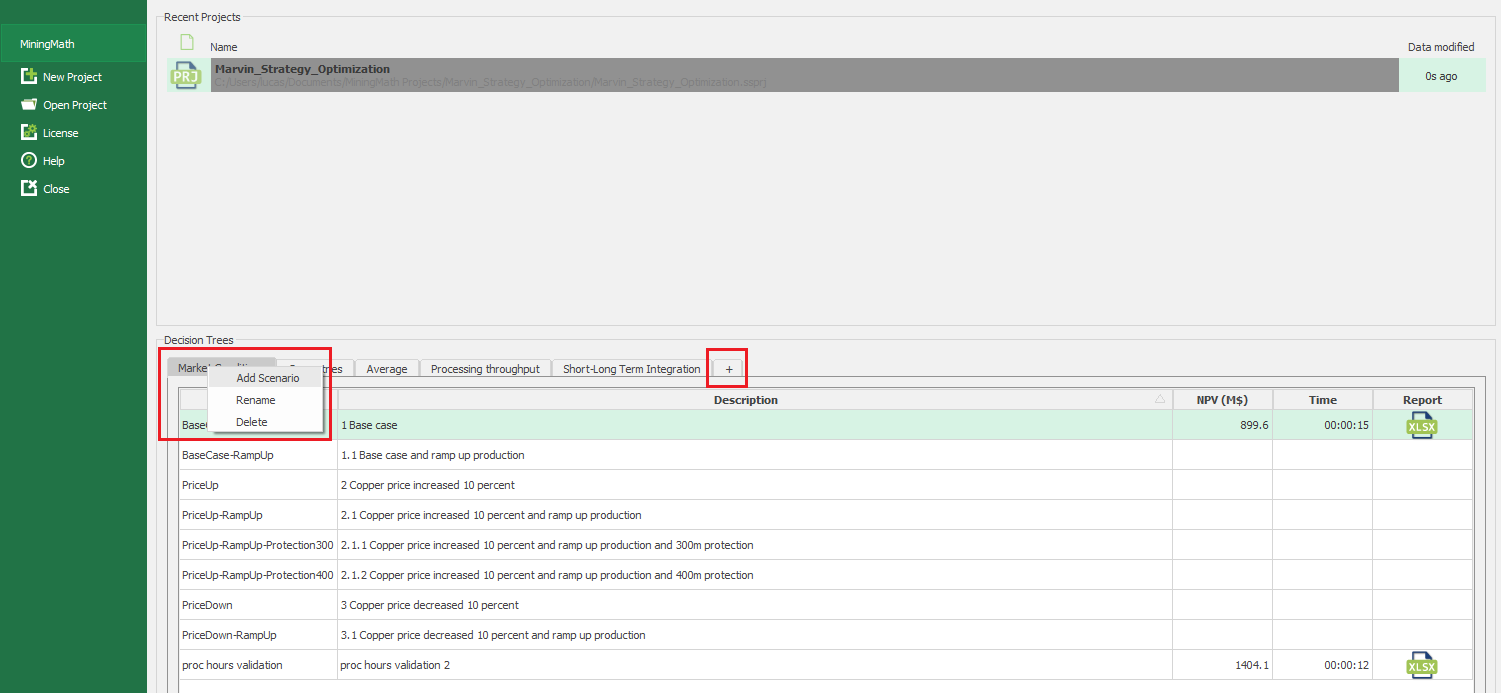Sort by the Description column sort arrow

click(1159, 399)
